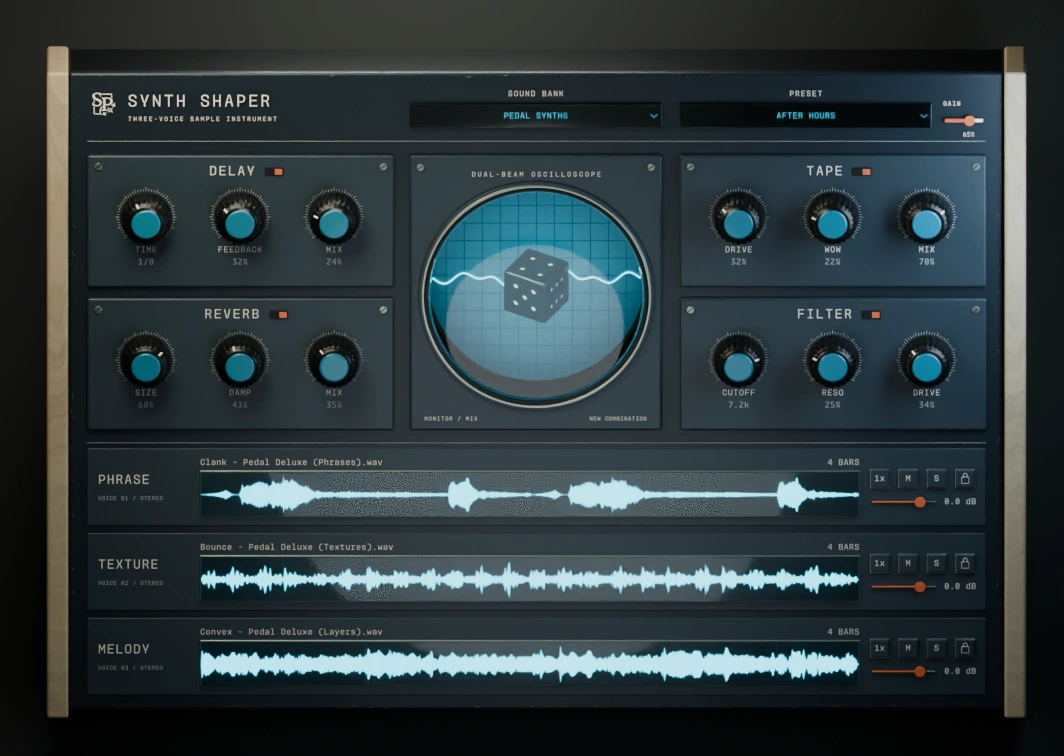Click the Tape Mix knob
This screenshot has width=1064, height=756.
pos(926,219)
